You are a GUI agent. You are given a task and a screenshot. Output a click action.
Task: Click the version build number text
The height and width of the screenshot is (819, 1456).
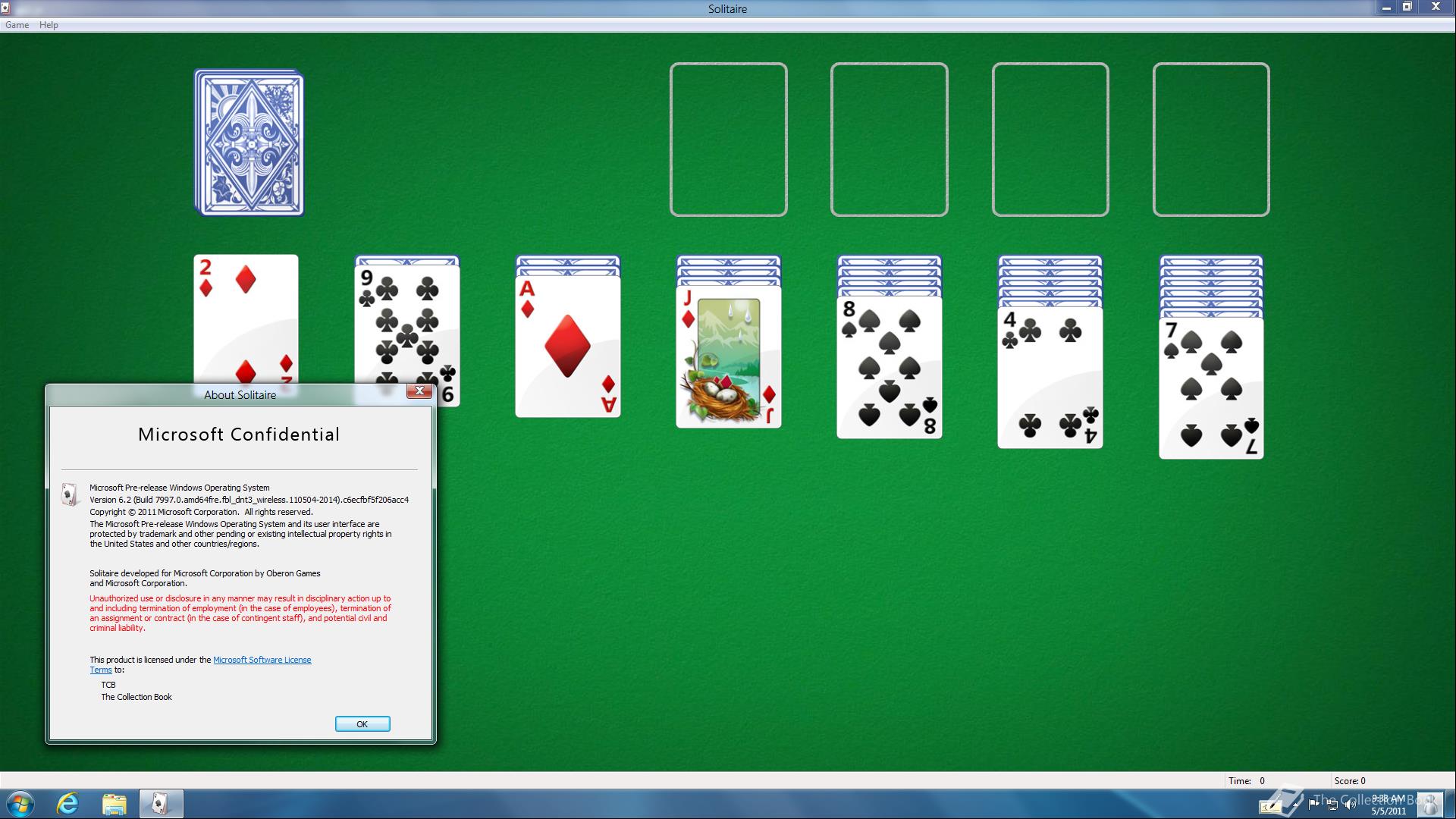[x=249, y=500]
